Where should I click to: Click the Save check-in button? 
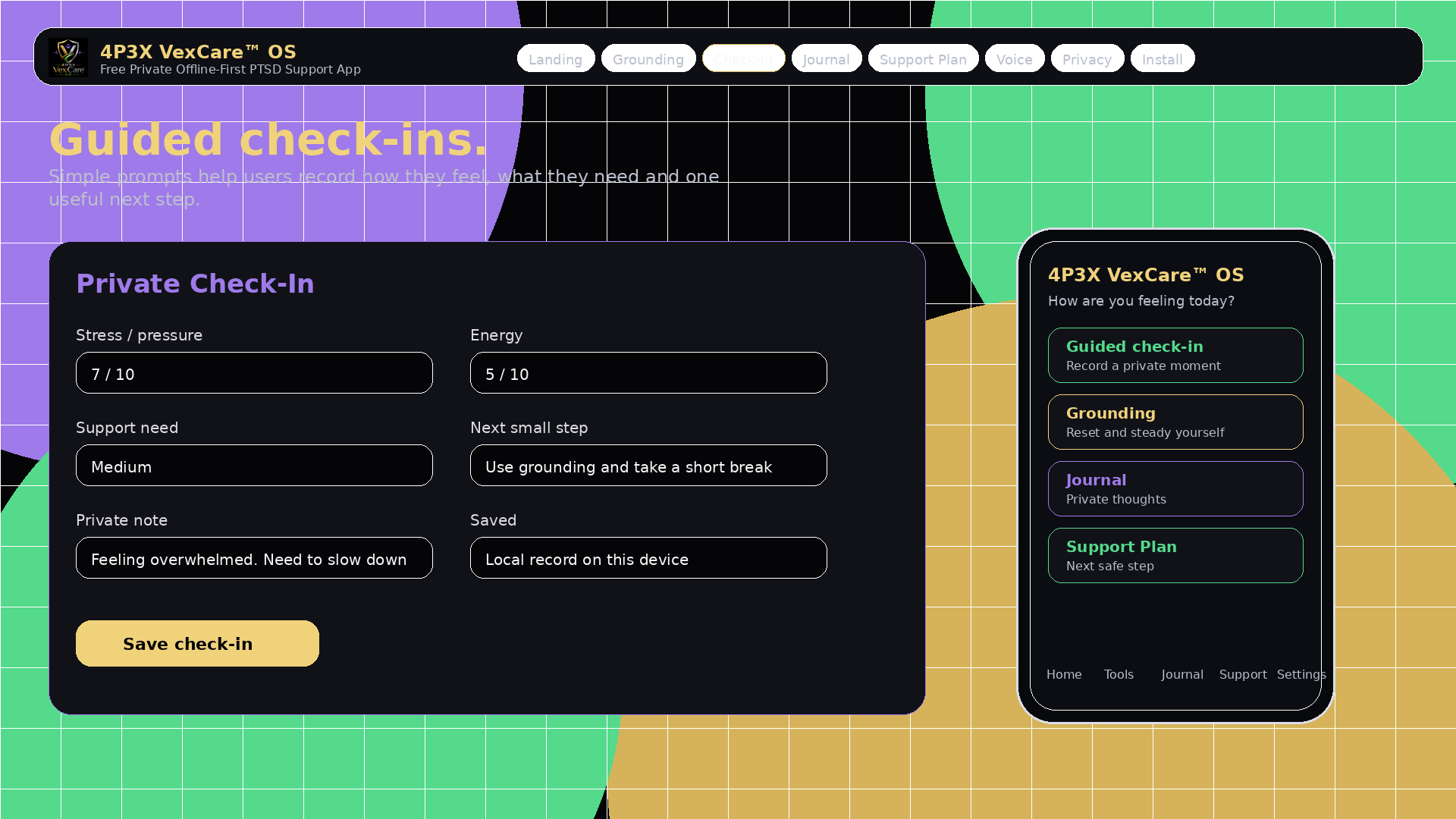coord(197,644)
